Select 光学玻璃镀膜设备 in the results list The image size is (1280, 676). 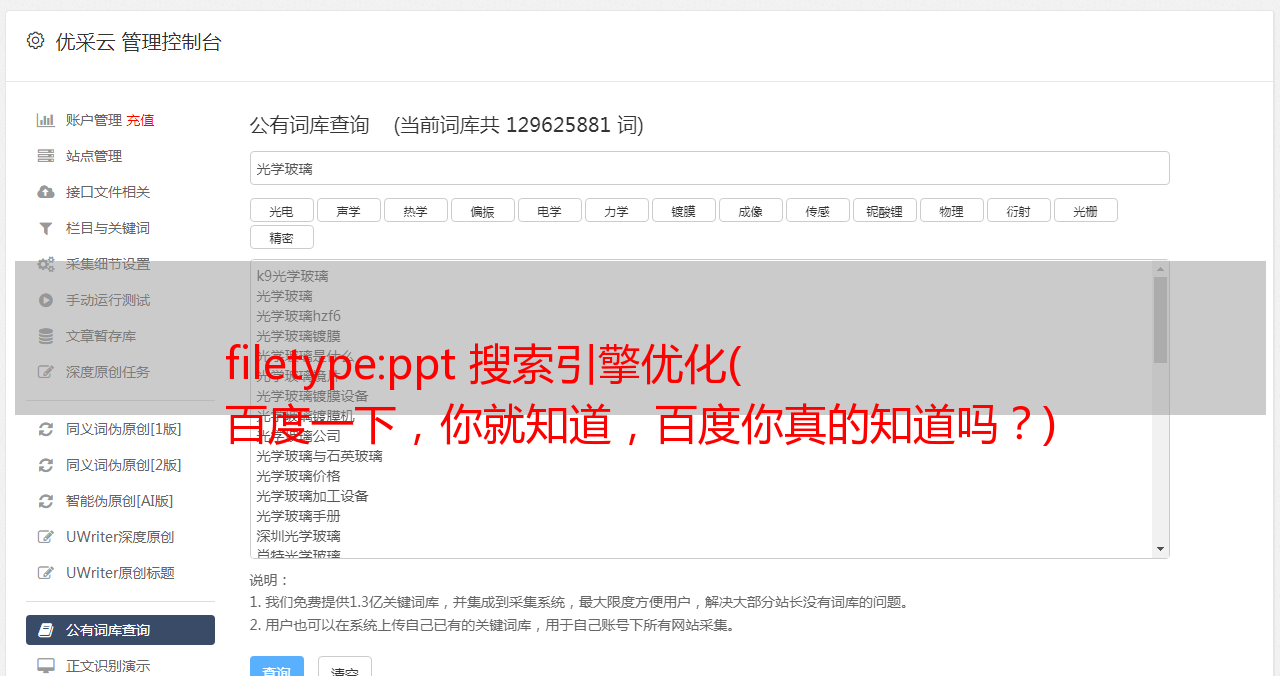[x=312, y=396]
